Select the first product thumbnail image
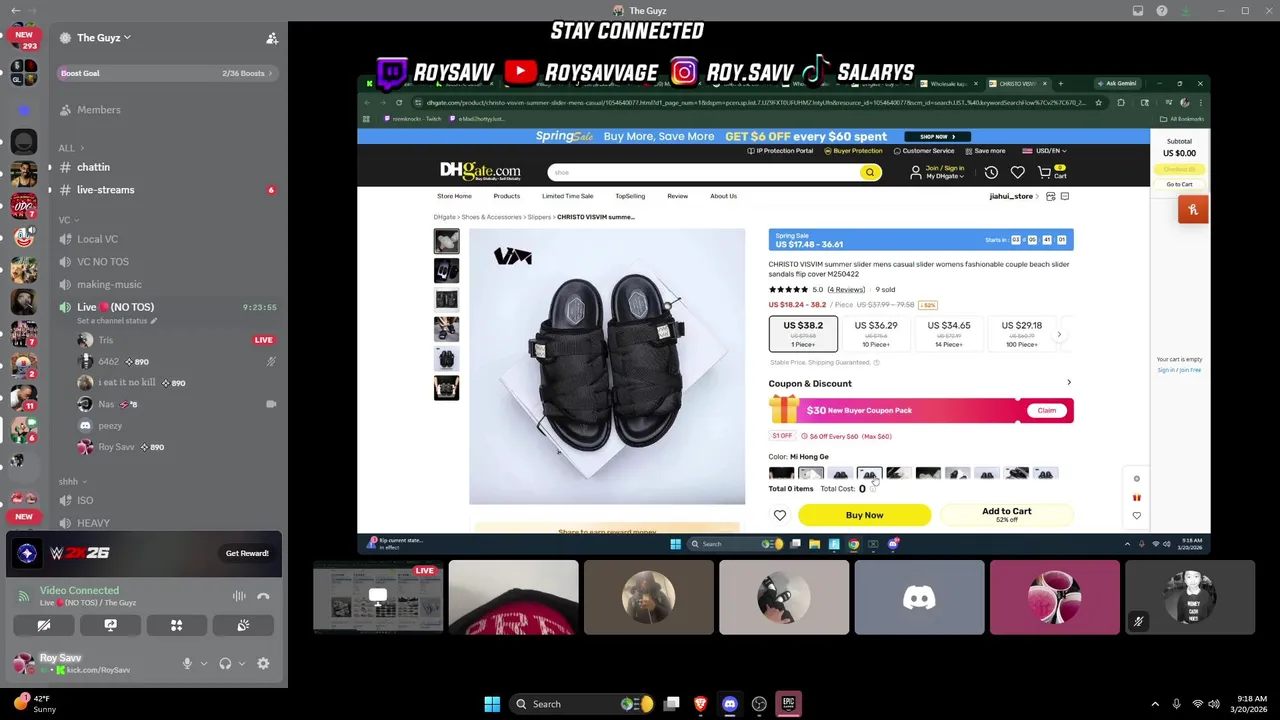 [x=446, y=241]
